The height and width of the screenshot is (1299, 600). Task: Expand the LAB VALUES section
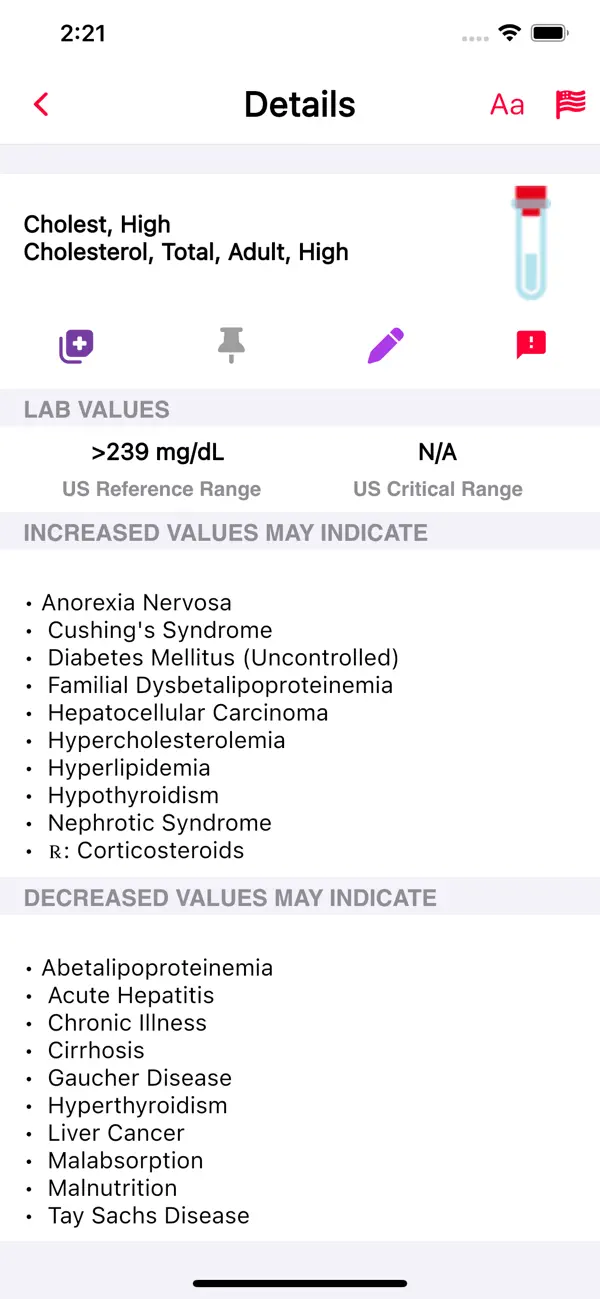(x=97, y=409)
